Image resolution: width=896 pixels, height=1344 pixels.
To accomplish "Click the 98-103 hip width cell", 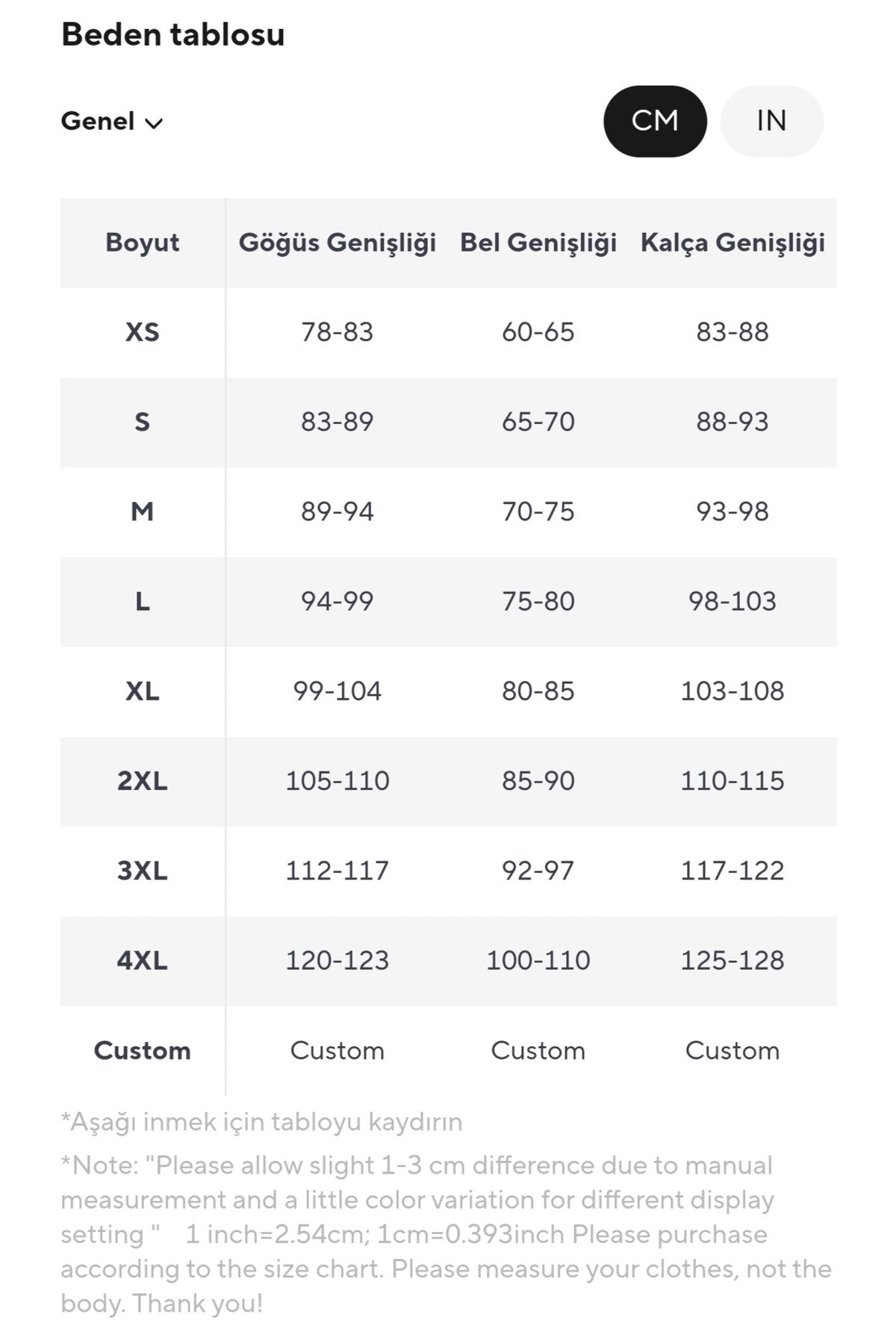I will [732, 601].
